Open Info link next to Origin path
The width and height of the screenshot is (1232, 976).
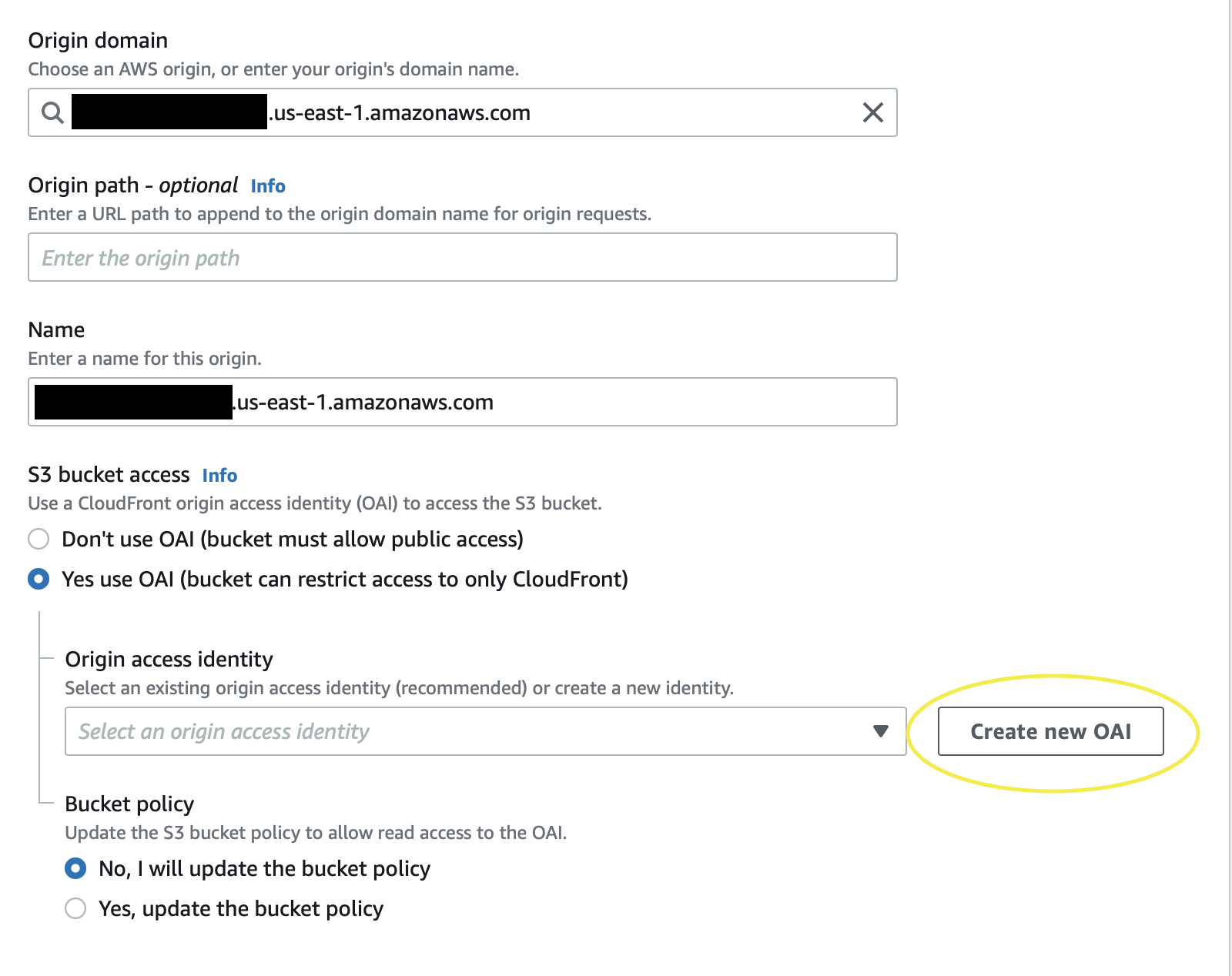[x=268, y=186]
